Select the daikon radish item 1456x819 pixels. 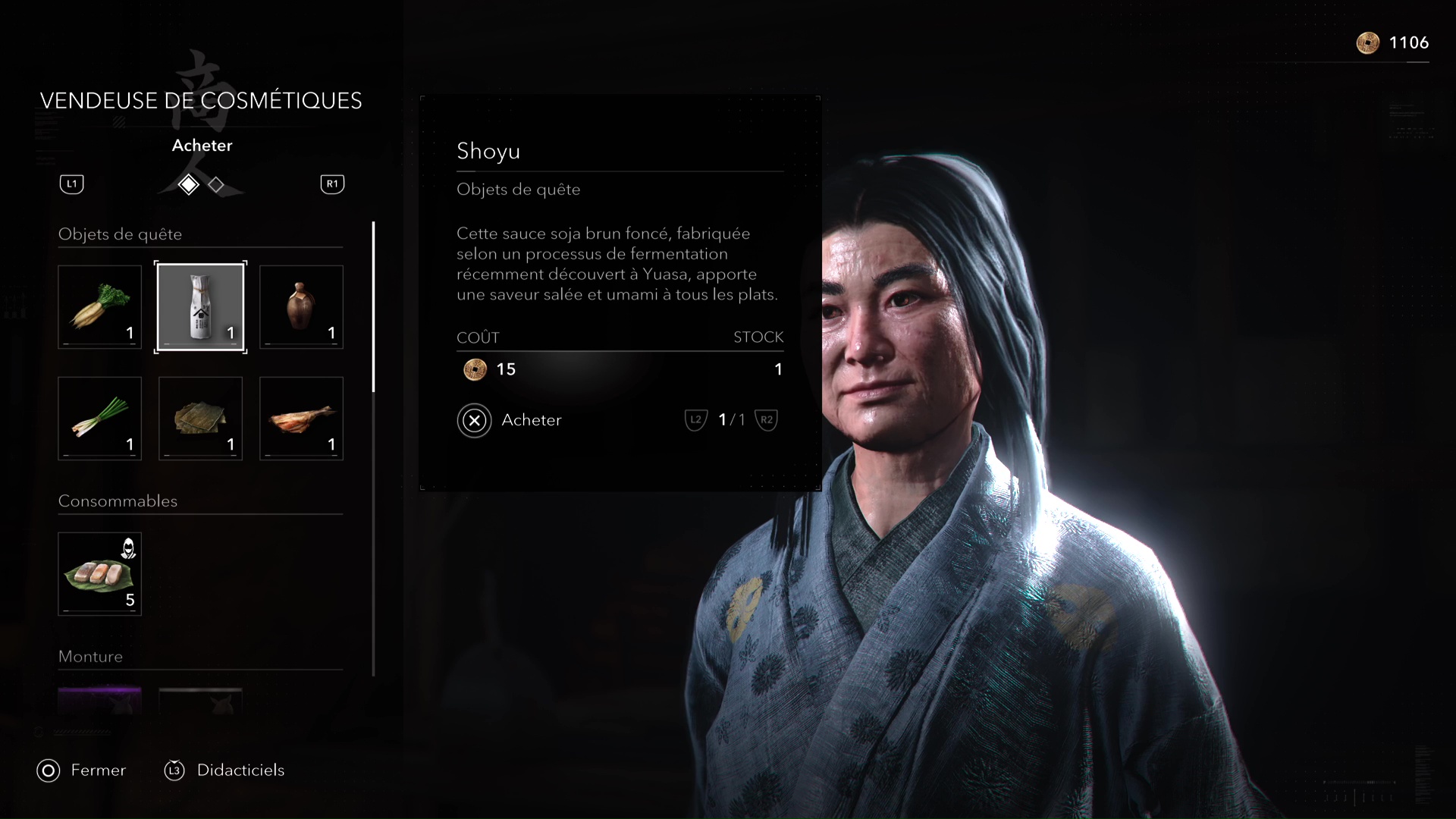click(x=100, y=307)
